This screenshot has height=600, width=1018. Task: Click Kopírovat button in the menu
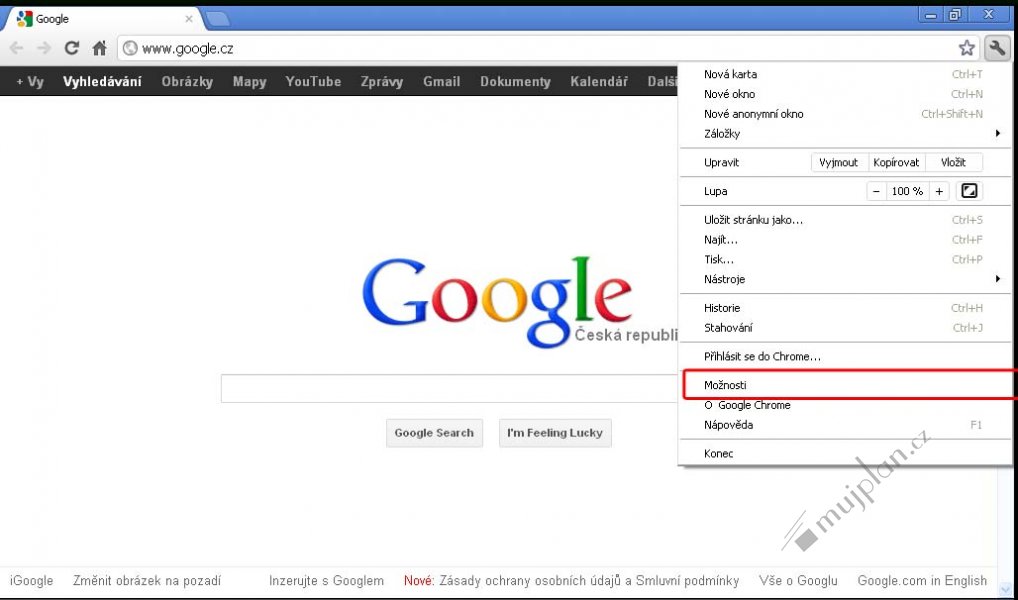[x=896, y=162]
